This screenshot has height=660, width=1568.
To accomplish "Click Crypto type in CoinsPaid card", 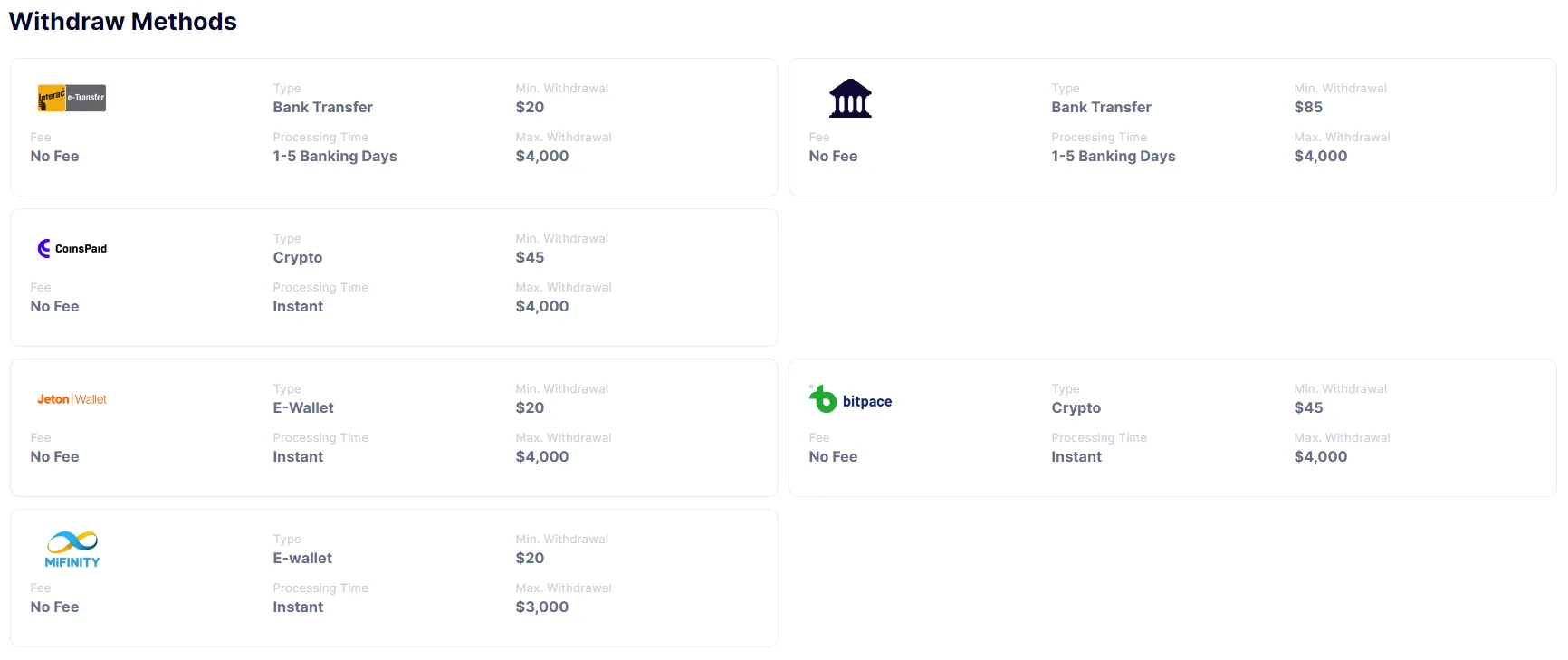I will click(297, 257).
